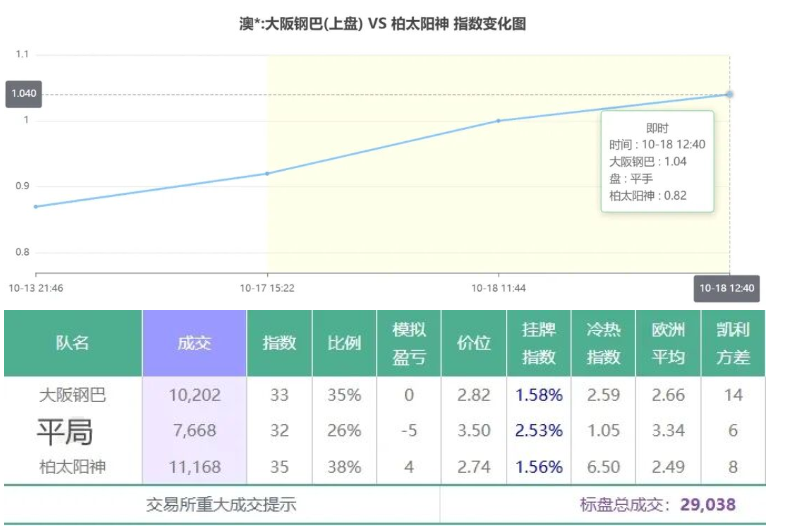Click the 挂牌指数 column header
800x526 pixels.
click(x=539, y=343)
